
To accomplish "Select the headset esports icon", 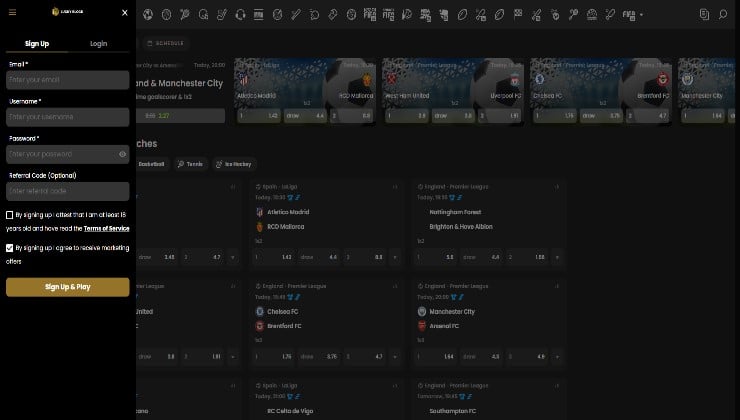I will [240, 15].
